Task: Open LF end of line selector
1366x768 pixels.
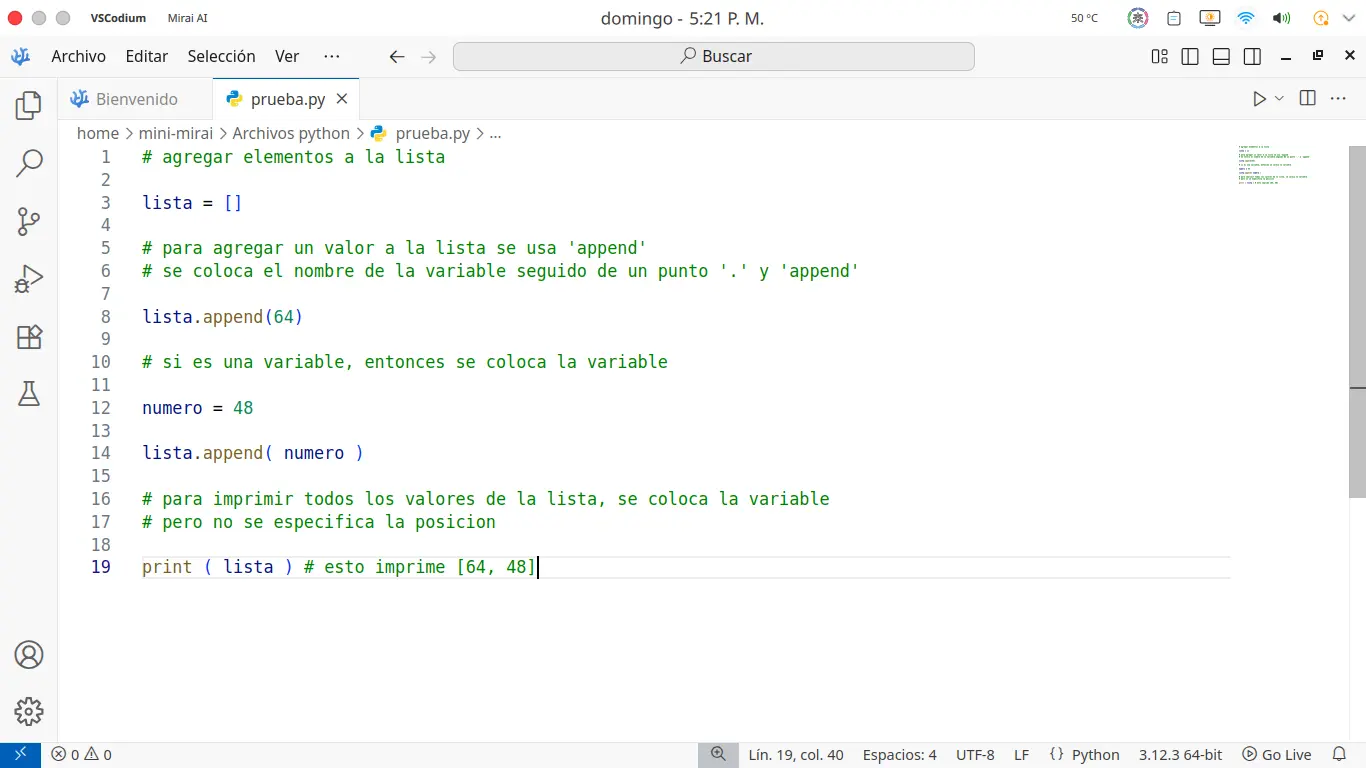Action: tap(1022, 755)
